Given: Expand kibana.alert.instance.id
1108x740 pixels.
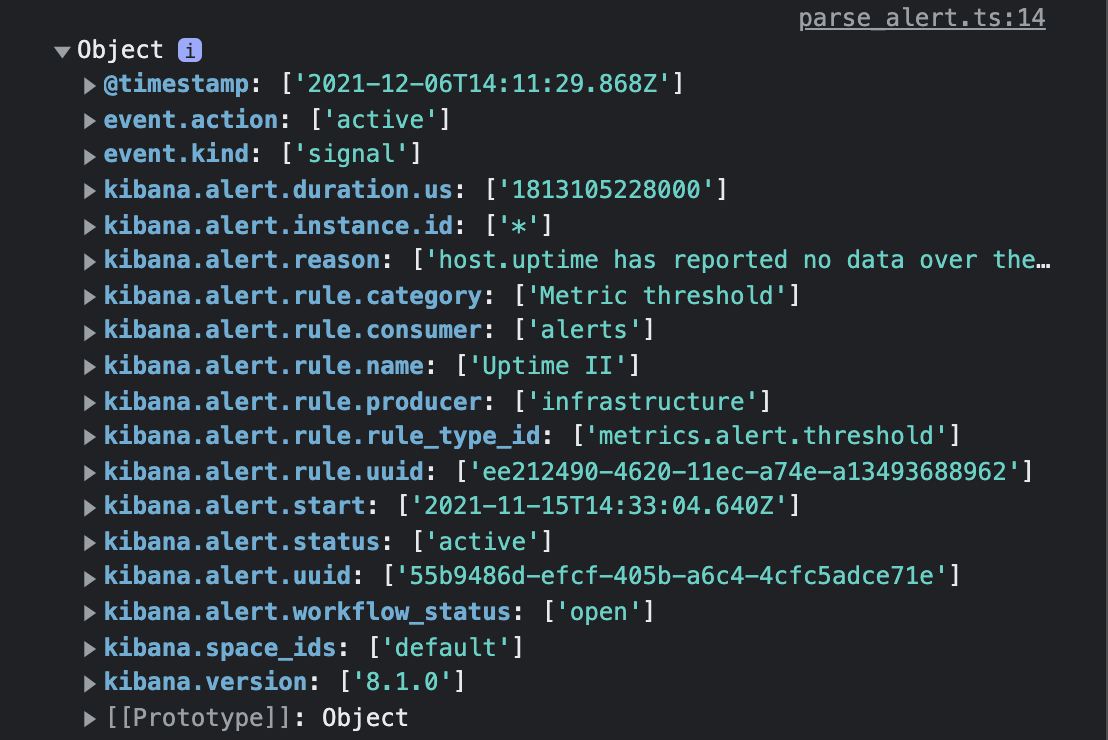Looking at the screenshot, I should 90,225.
